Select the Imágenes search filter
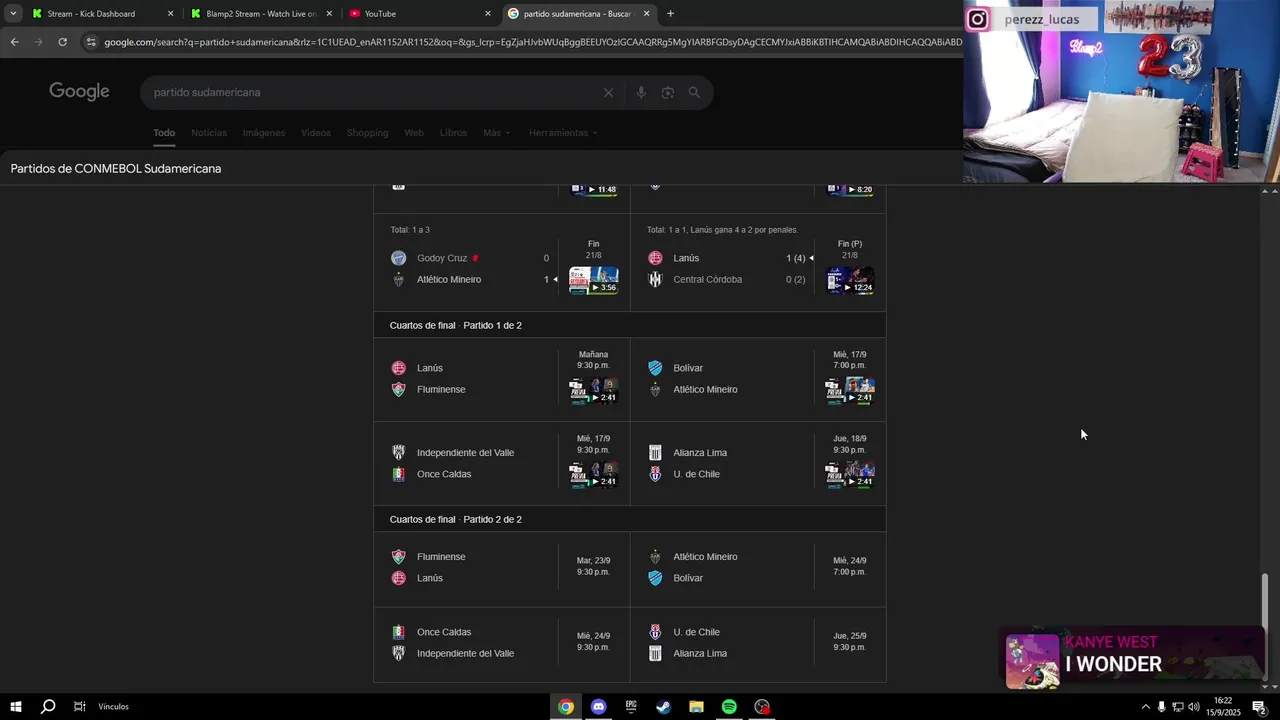Viewport: 1280px width, 720px height. click(264, 133)
